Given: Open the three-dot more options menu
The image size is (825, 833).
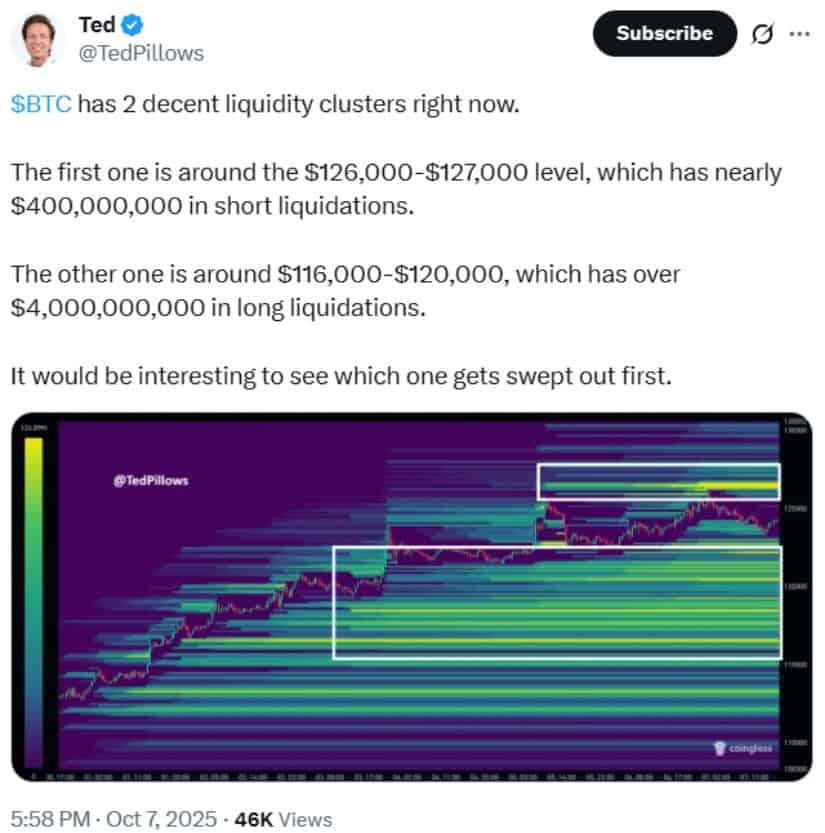Looking at the screenshot, I should tap(800, 33).
